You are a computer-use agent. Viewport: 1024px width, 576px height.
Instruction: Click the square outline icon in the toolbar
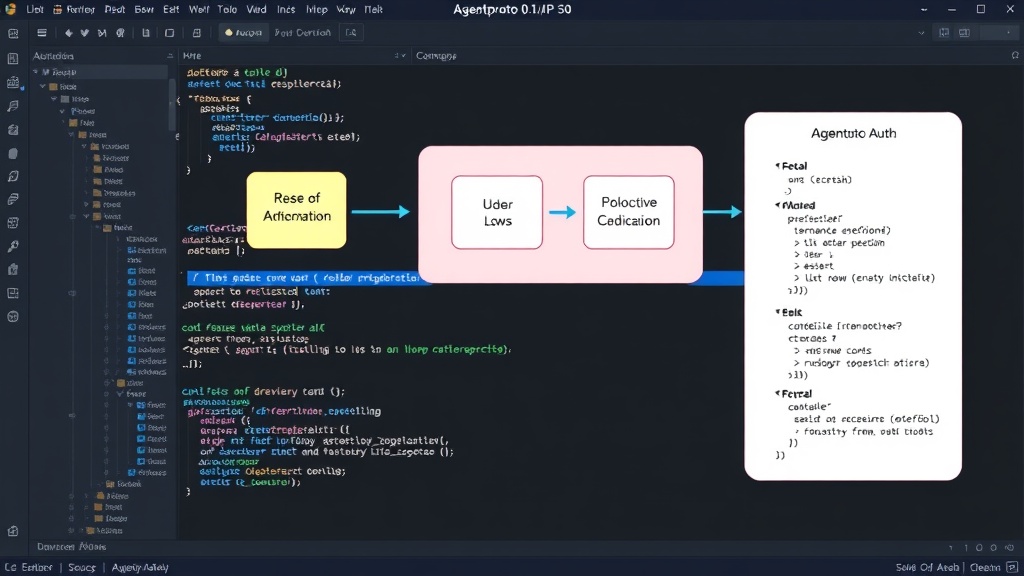coord(170,33)
